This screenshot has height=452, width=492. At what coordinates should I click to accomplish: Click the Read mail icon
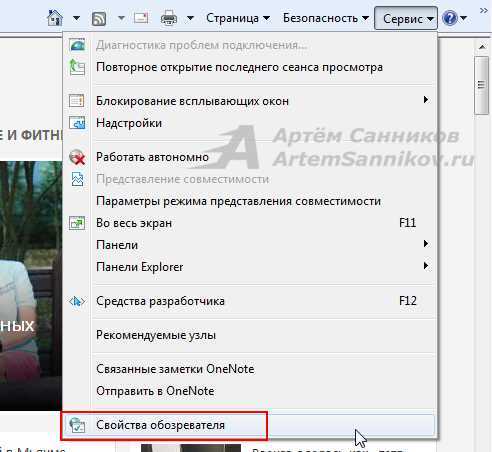141,18
